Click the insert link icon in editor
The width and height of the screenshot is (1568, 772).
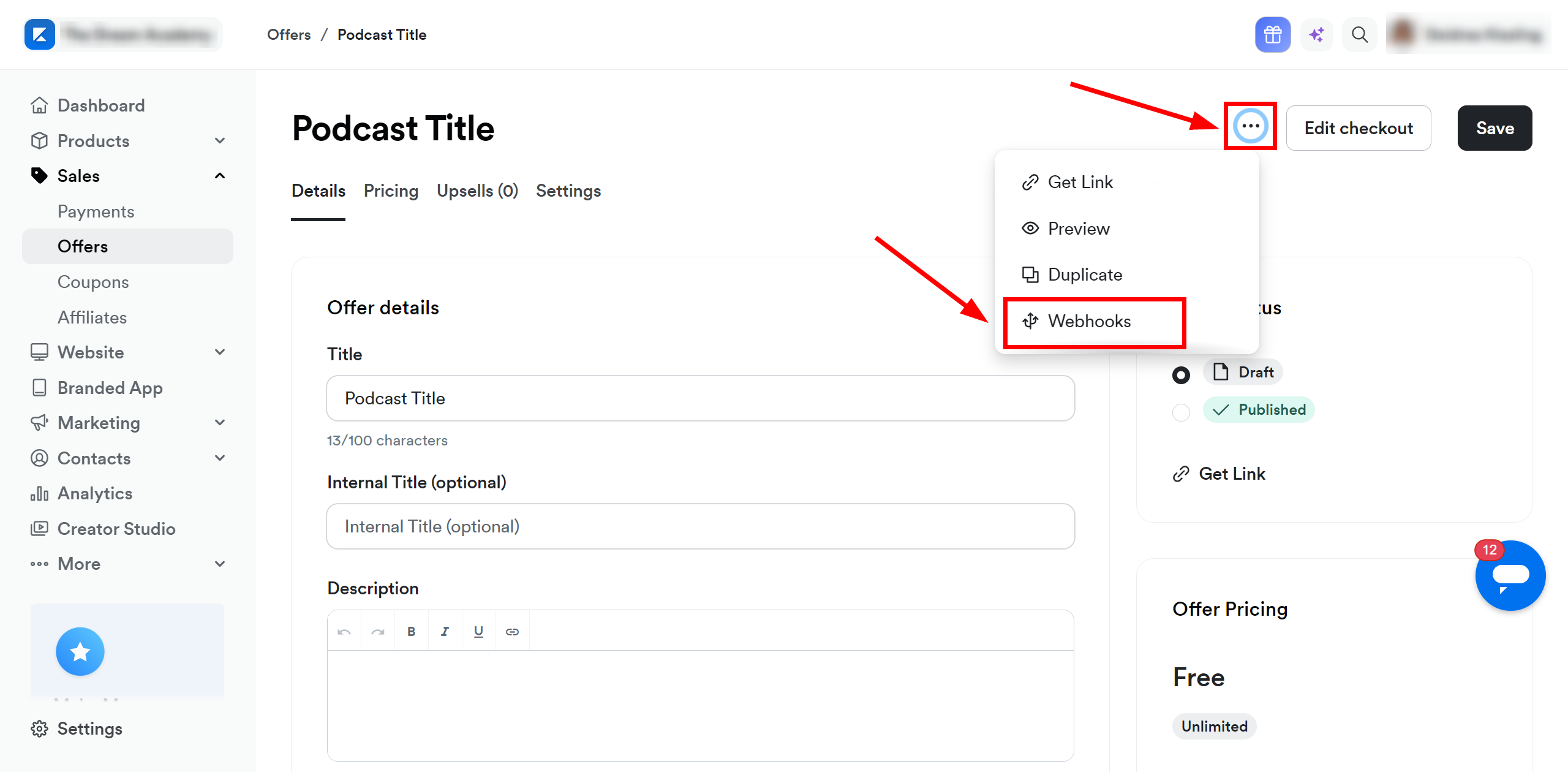click(x=512, y=631)
